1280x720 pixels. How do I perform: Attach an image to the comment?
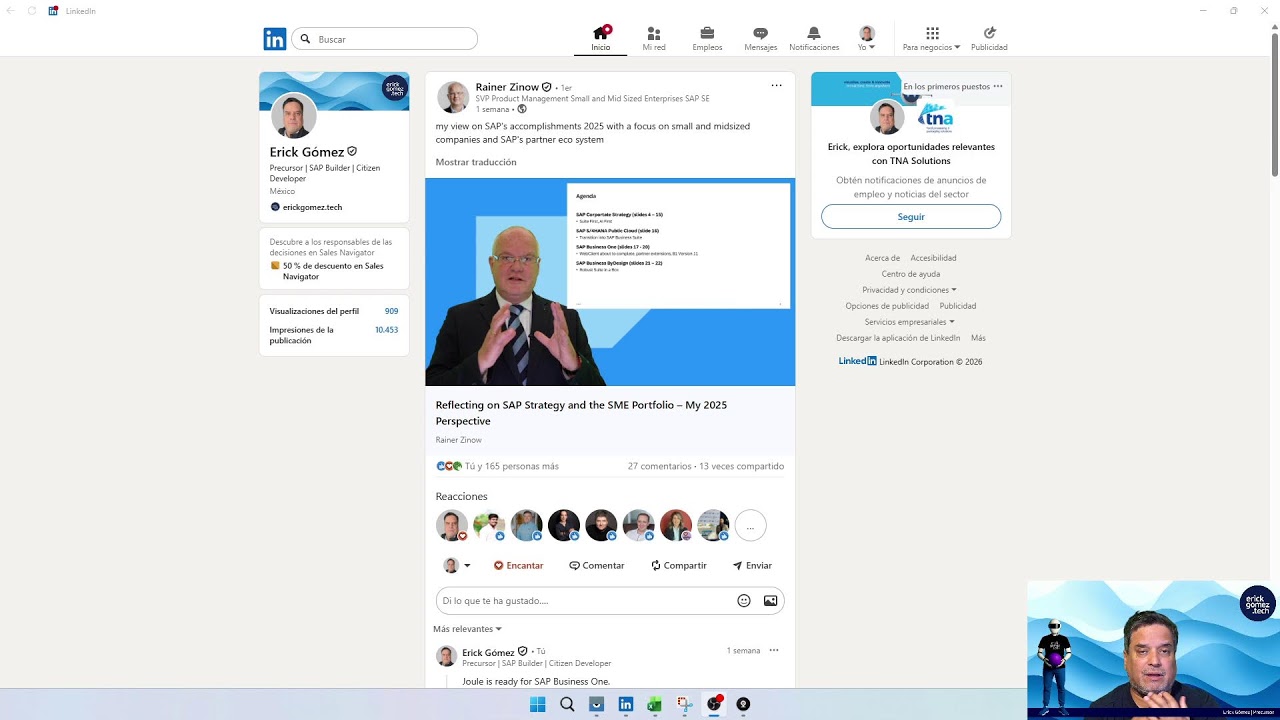[770, 601]
